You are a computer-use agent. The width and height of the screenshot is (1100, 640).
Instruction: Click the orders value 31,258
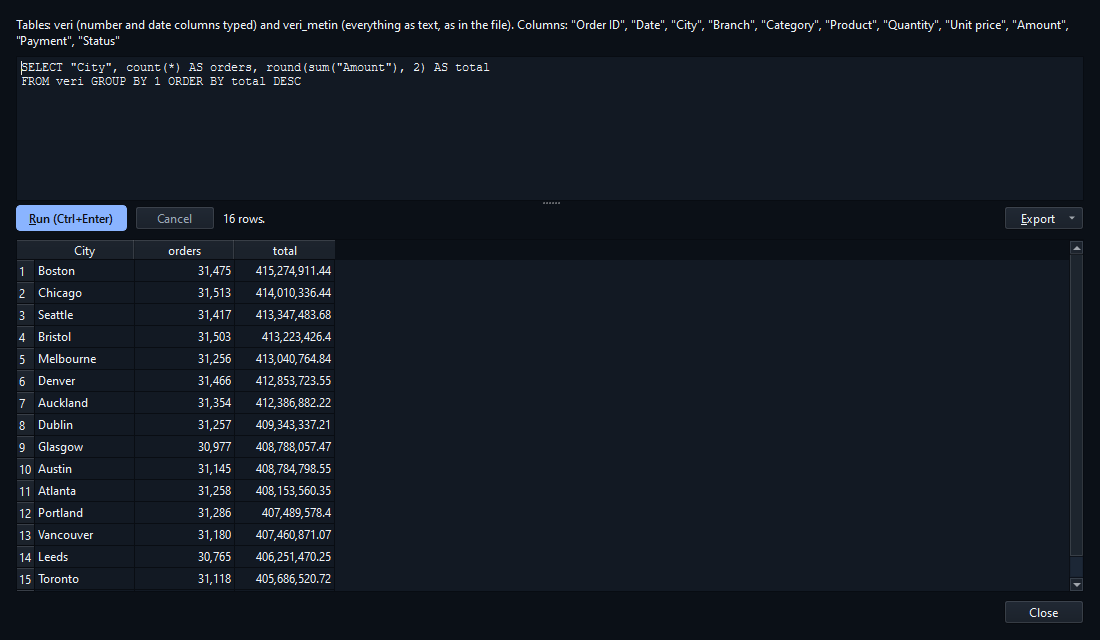click(x=185, y=491)
